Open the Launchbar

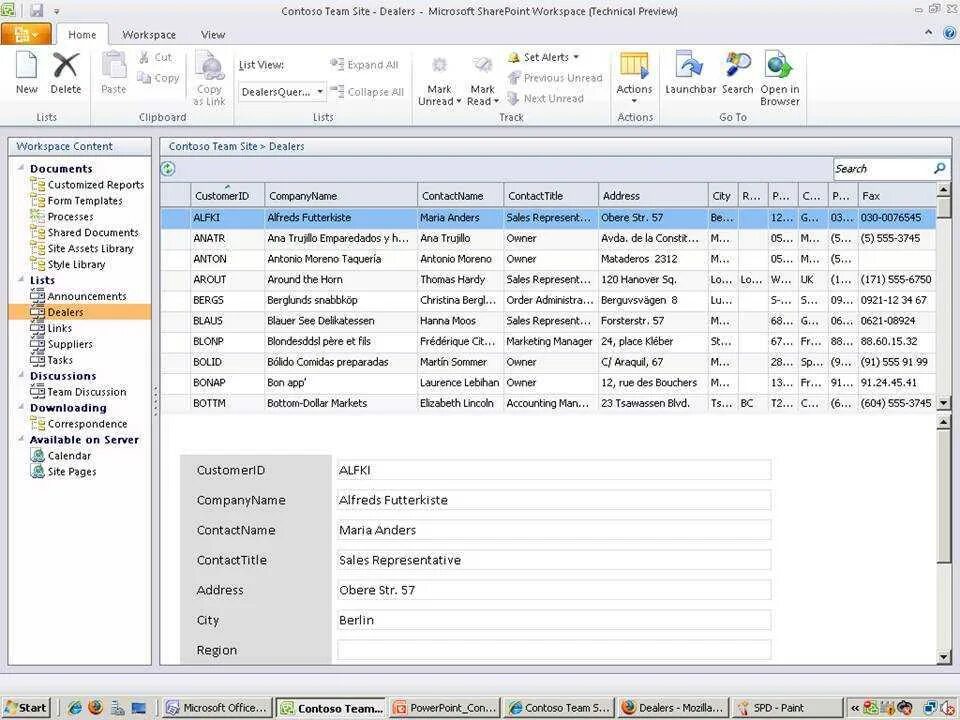tap(690, 73)
